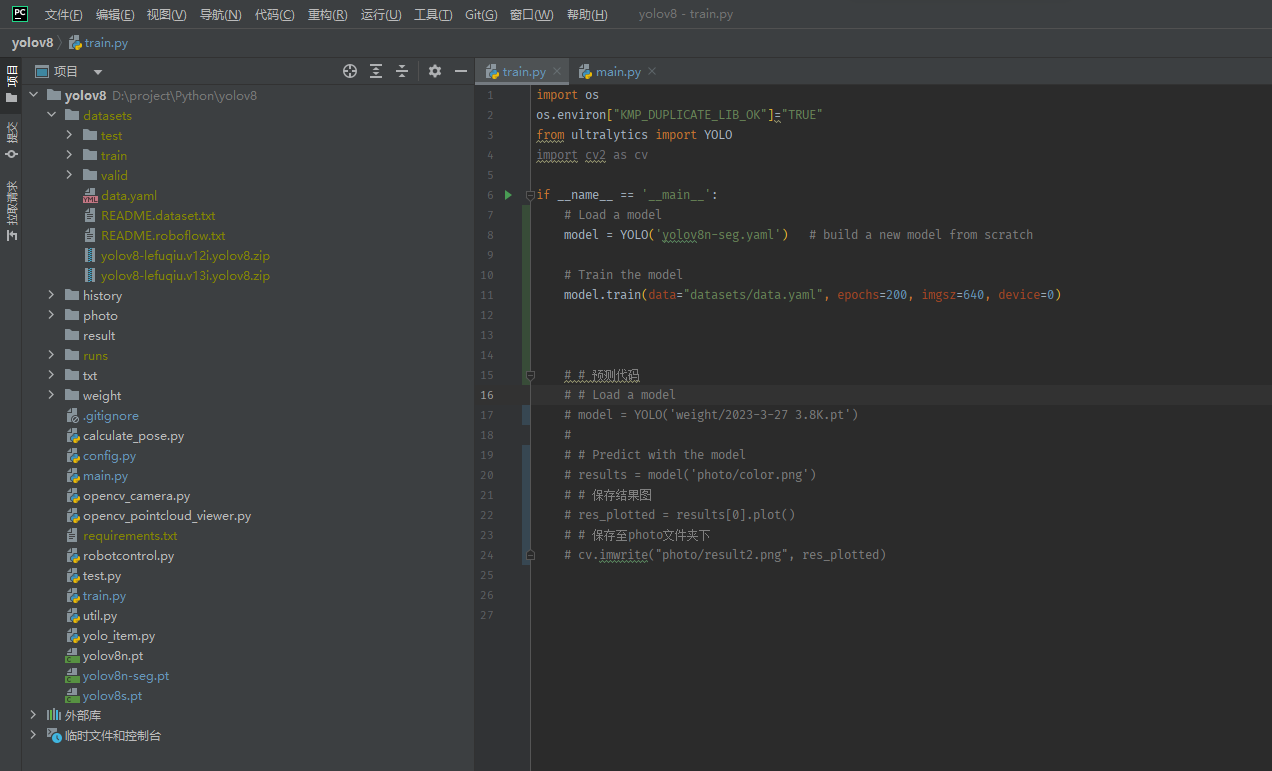The image size is (1272, 771).
Task: Hide the Project tool window with minus icon
Action: pos(461,71)
